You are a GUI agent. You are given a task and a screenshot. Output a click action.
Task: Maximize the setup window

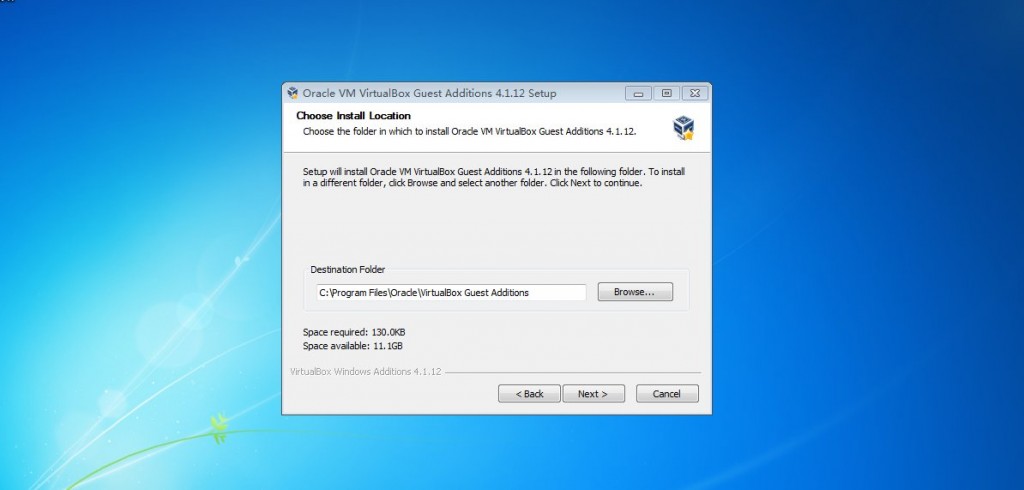click(666, 93)
